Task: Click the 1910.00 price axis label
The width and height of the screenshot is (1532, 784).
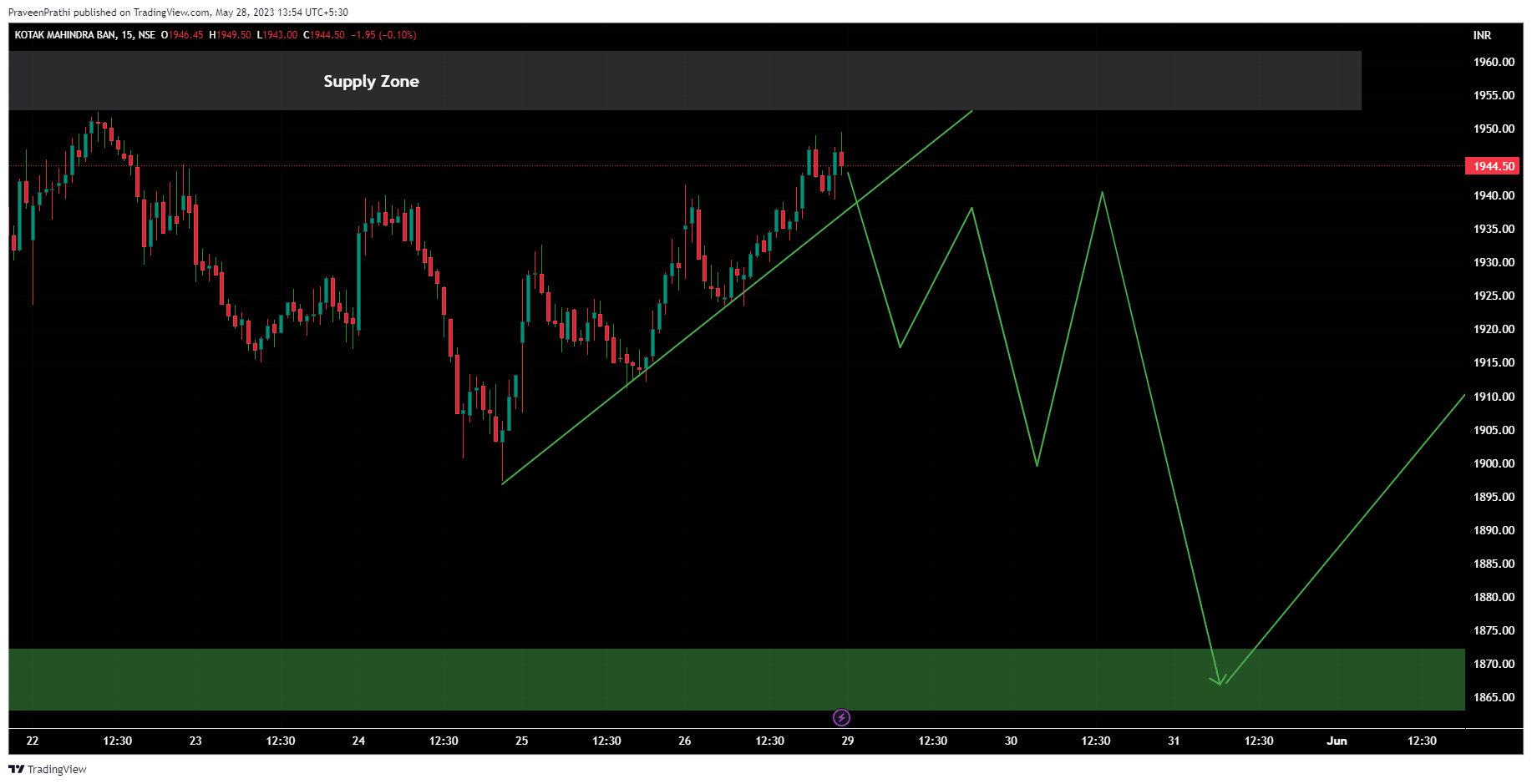Action: coord(1494,397)
